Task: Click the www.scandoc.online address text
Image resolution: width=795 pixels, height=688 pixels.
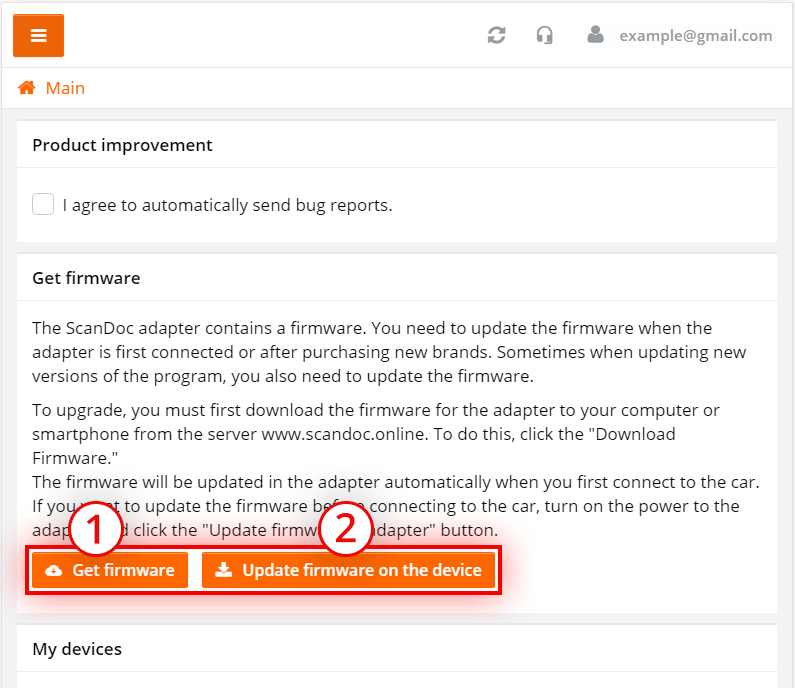Action: pos(343,434)
